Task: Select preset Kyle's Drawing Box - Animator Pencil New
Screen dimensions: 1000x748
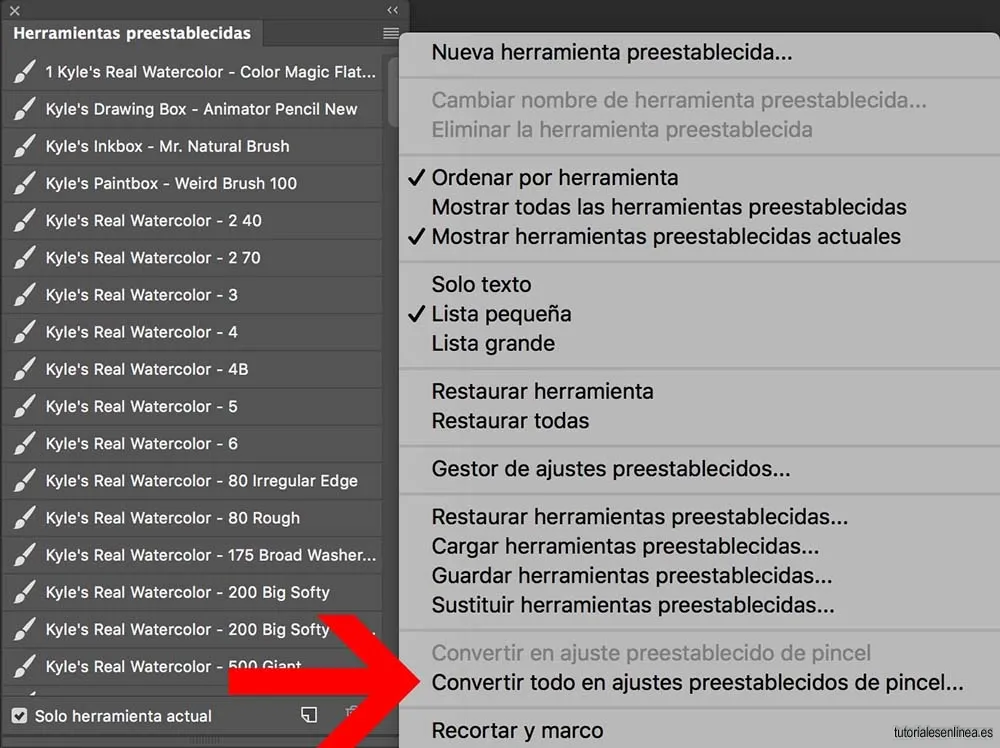Action: tap(193, 109)
